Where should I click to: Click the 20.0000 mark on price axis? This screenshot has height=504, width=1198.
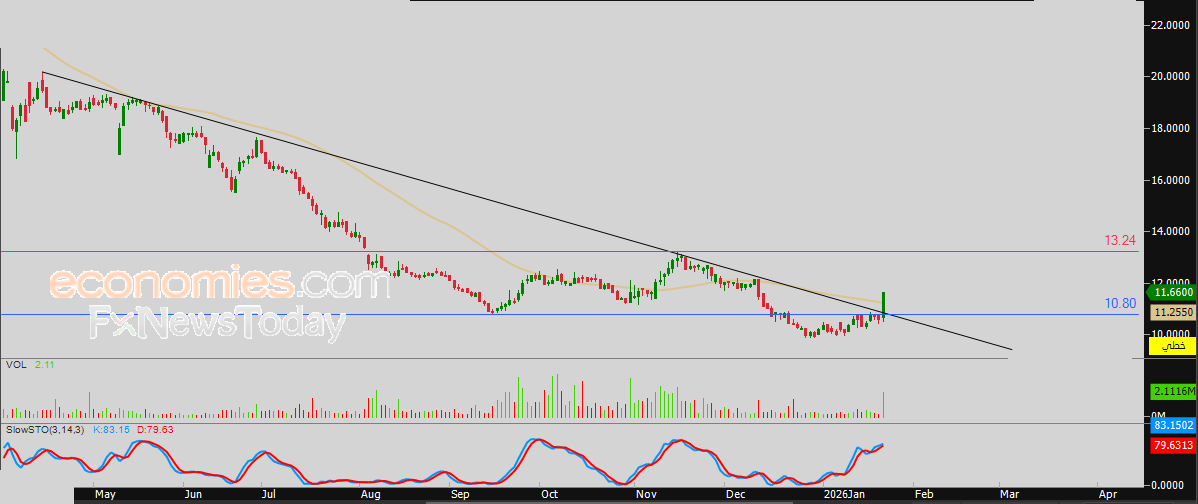coord(1169,76)
